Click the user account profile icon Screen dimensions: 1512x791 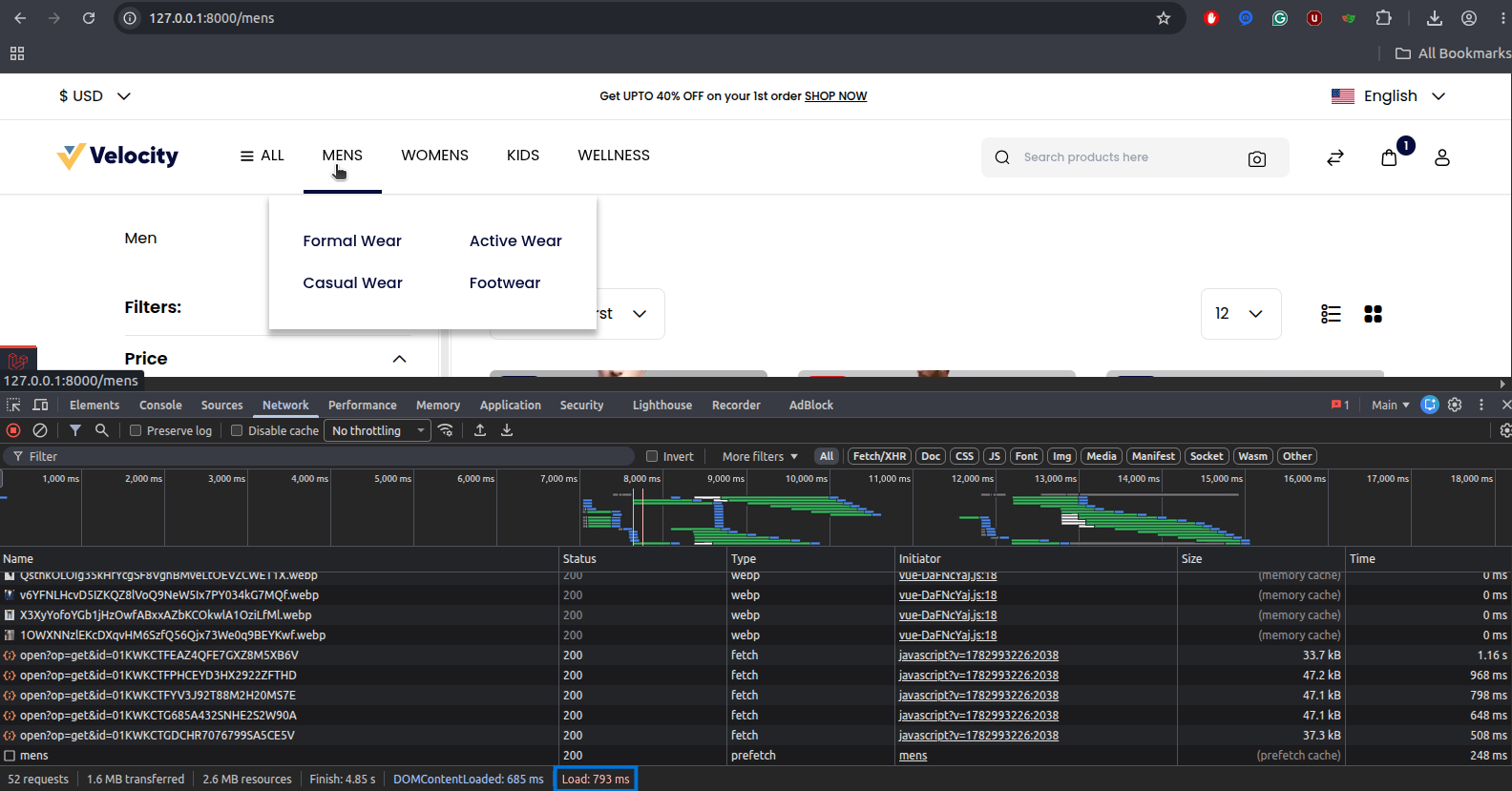[1442, 157]
